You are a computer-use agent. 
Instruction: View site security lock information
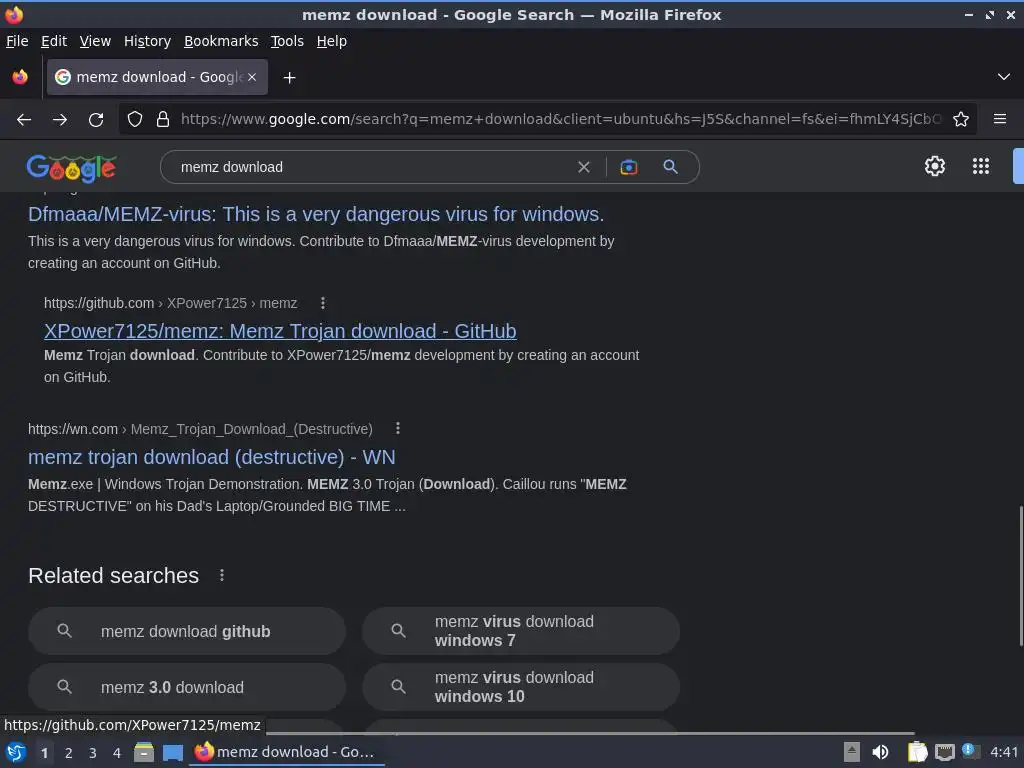[163, 119]
